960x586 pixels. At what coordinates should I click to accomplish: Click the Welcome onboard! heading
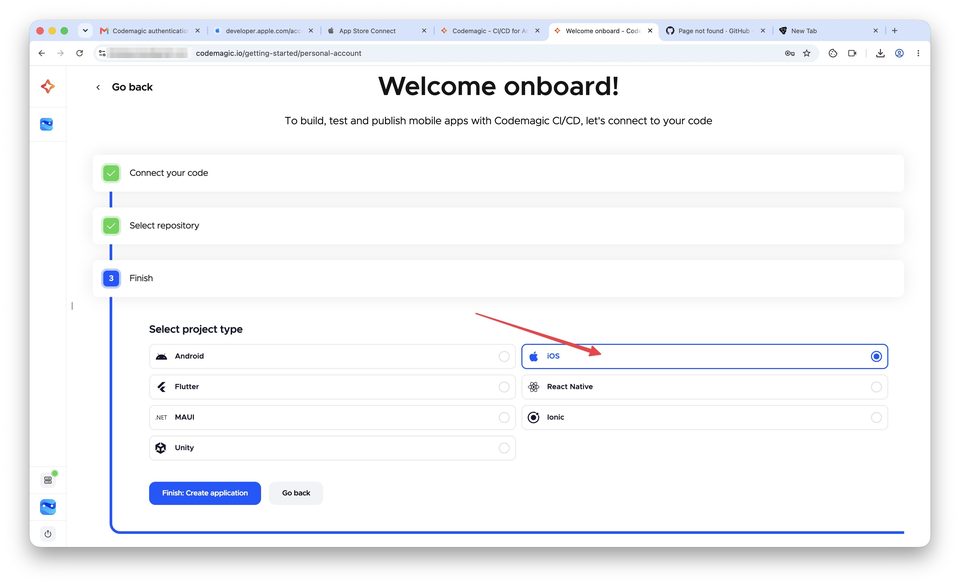coord(498,86)
